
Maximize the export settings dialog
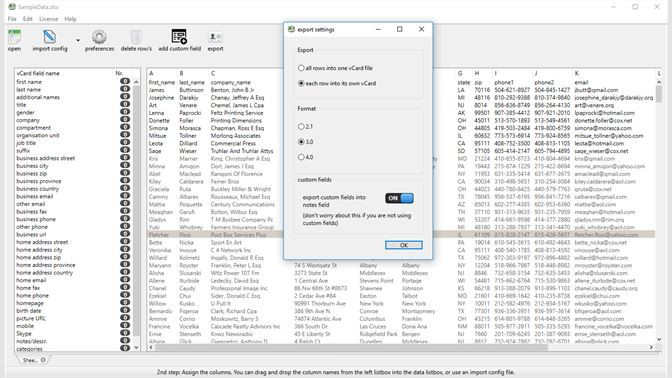(x=399, y=29)
